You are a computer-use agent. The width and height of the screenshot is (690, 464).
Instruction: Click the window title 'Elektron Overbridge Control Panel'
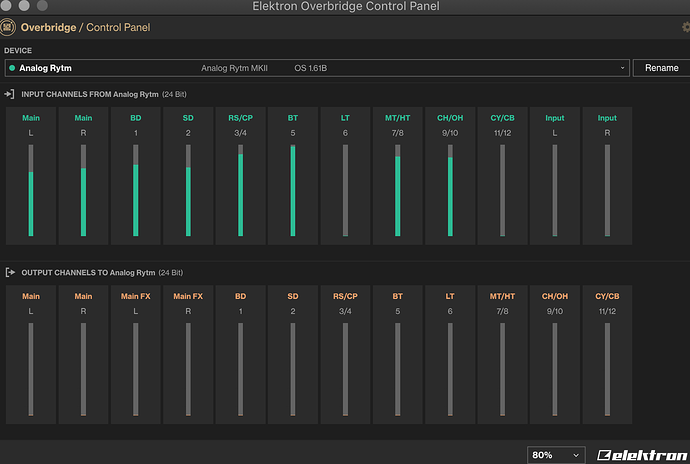[345, 6]
